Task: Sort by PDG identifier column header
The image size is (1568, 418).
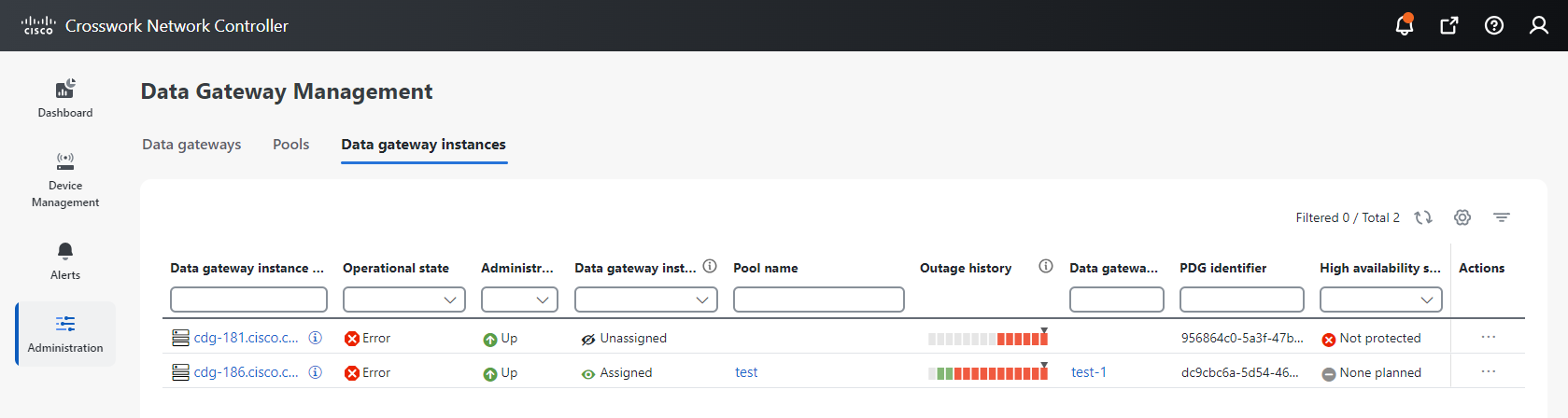Action: tap(1223, 268)
